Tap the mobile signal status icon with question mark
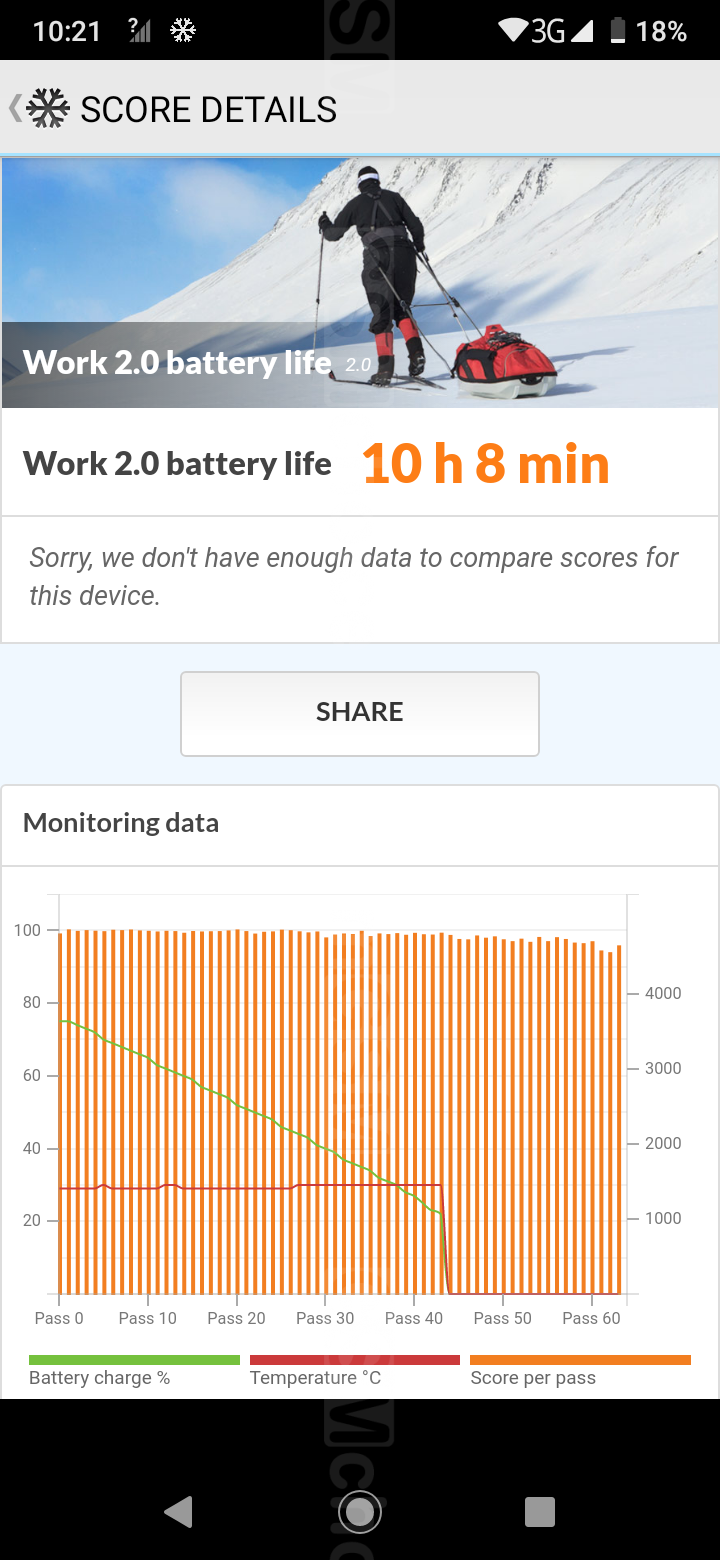 click(140, 31)
